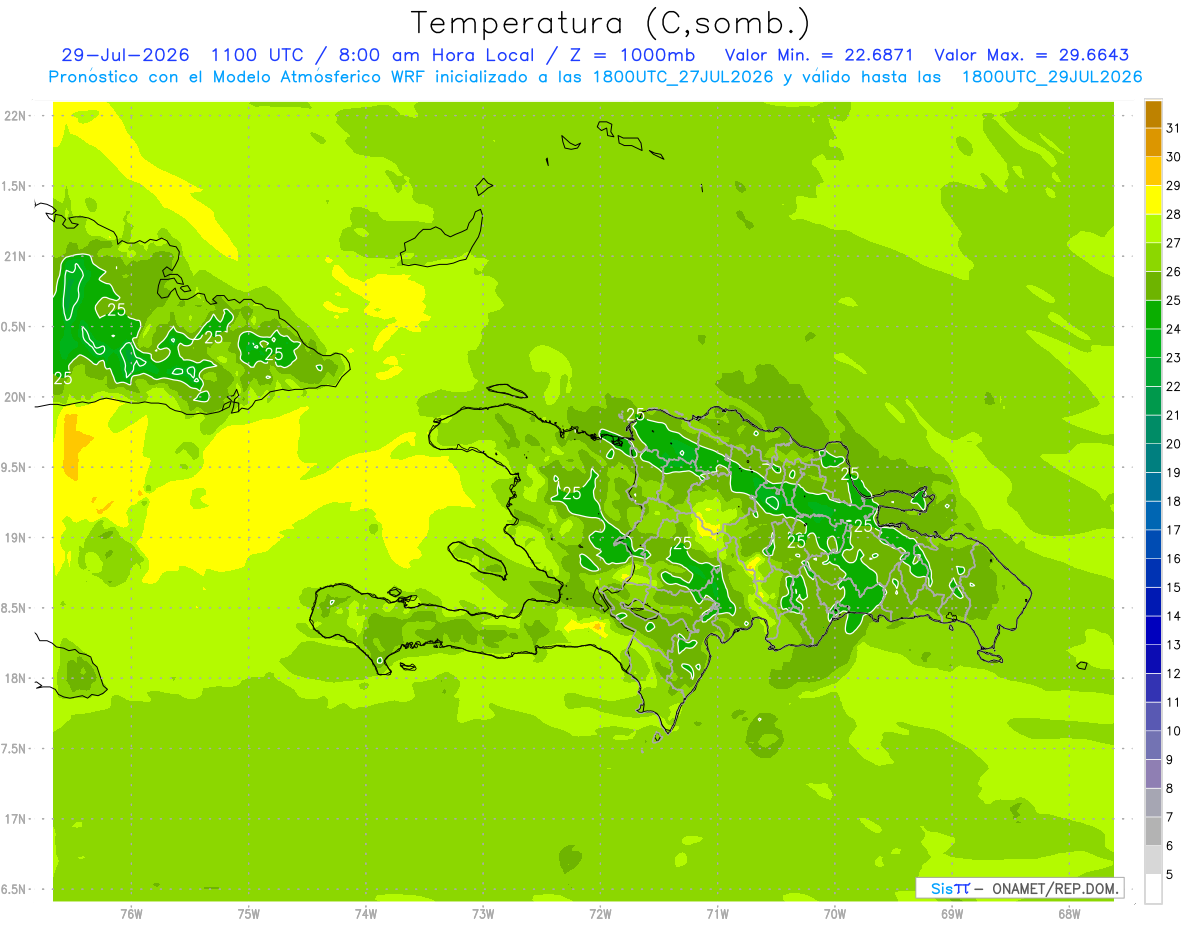Pick the purple legend swatch between 8 and 9

pyautogui.click(x=1153, y=774)
